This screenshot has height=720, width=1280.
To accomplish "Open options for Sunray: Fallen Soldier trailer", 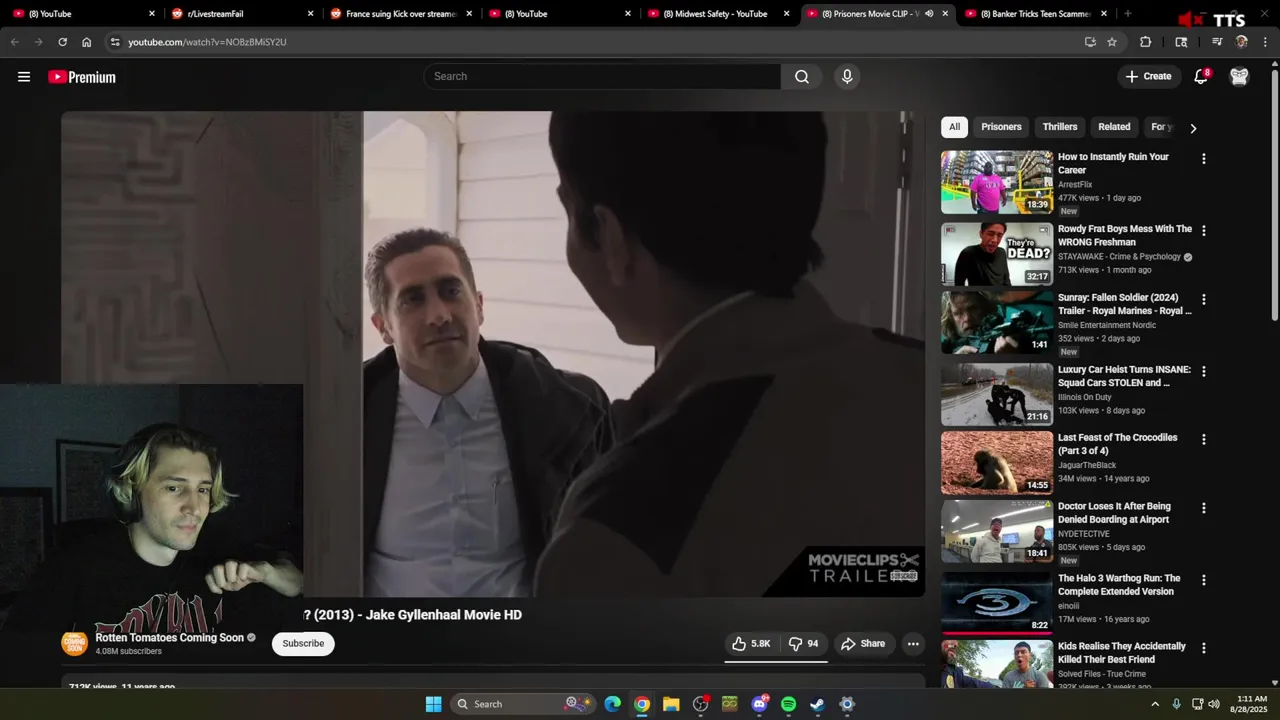I will point(1203,299).
